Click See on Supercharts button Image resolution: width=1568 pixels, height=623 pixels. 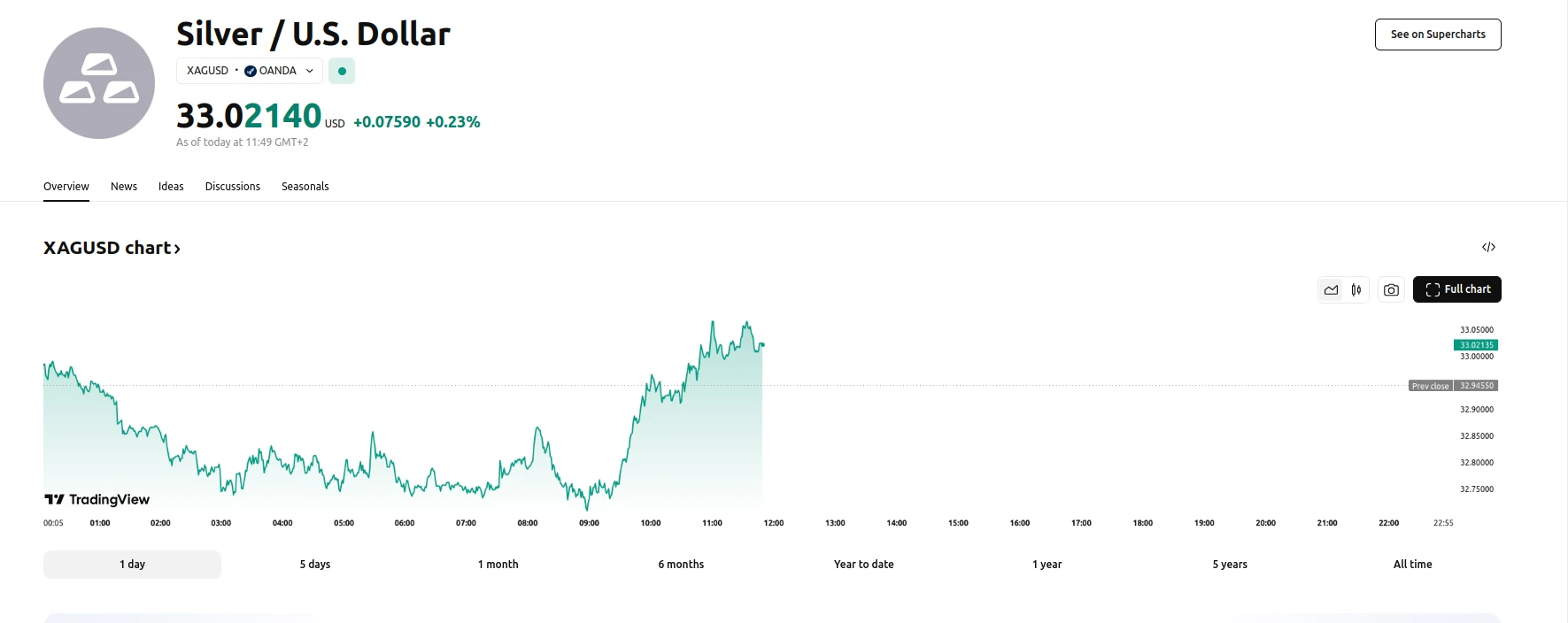[1437, 35]
